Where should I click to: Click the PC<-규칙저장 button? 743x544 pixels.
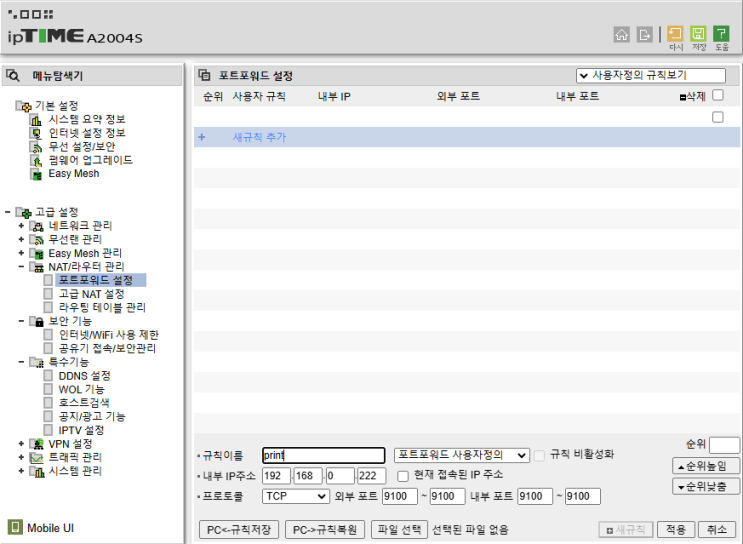(239, 529)
